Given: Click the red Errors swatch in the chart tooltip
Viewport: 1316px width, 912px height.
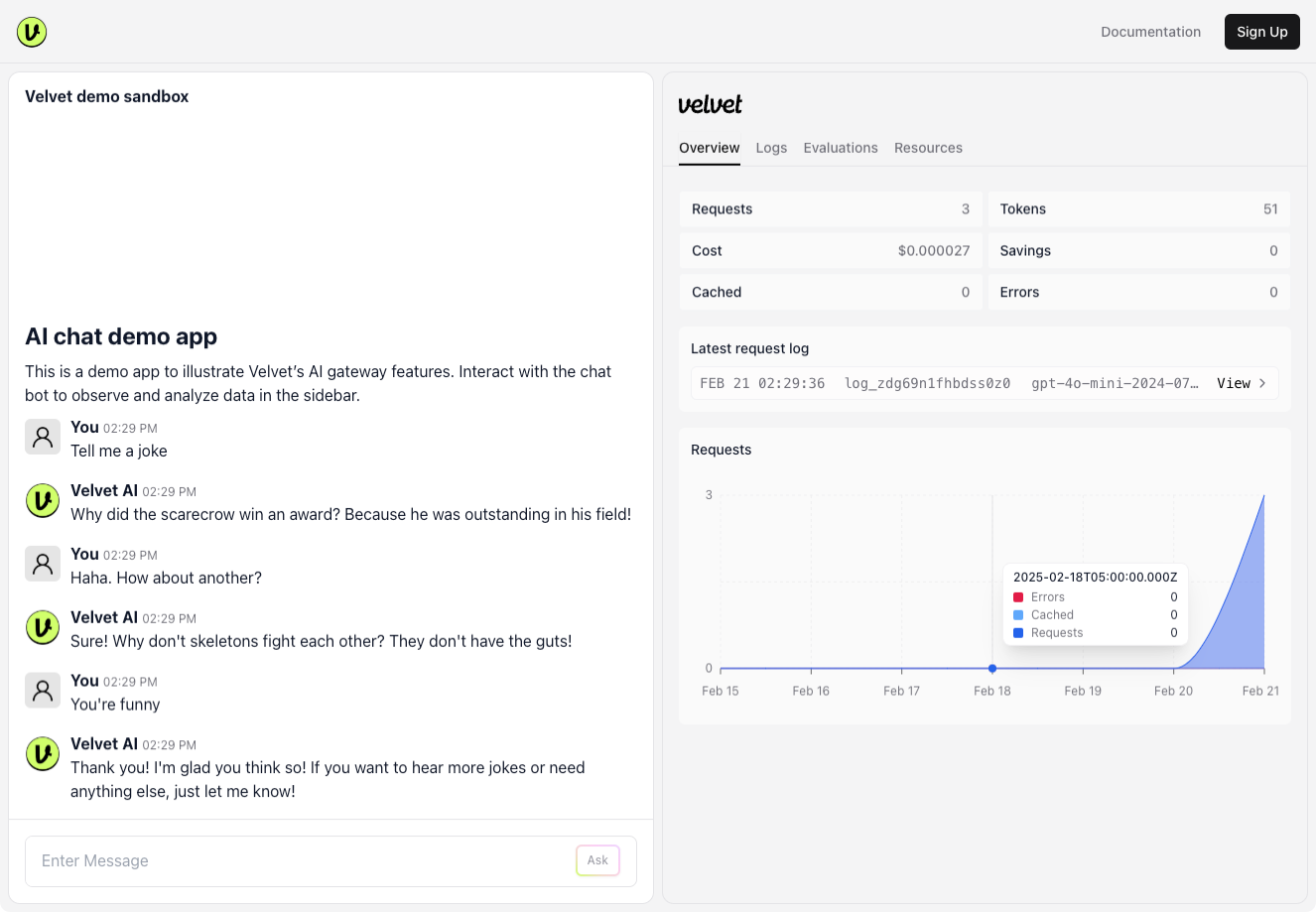Looking at the screenshot, I should point(1018,597).
